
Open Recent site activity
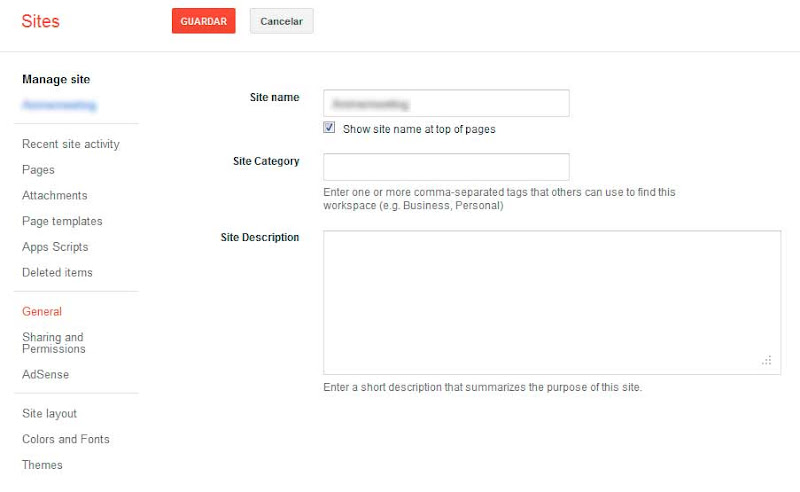pyautogui.click(x=70, y=144)
